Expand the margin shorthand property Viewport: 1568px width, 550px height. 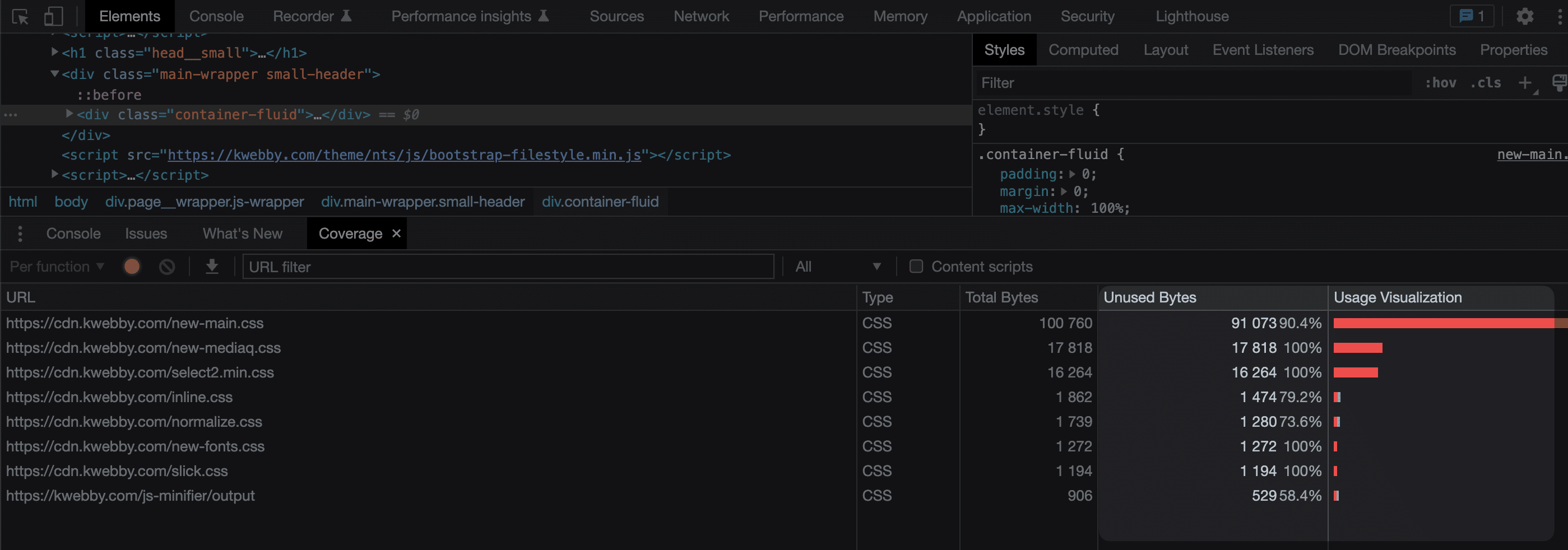[1064, 191]
